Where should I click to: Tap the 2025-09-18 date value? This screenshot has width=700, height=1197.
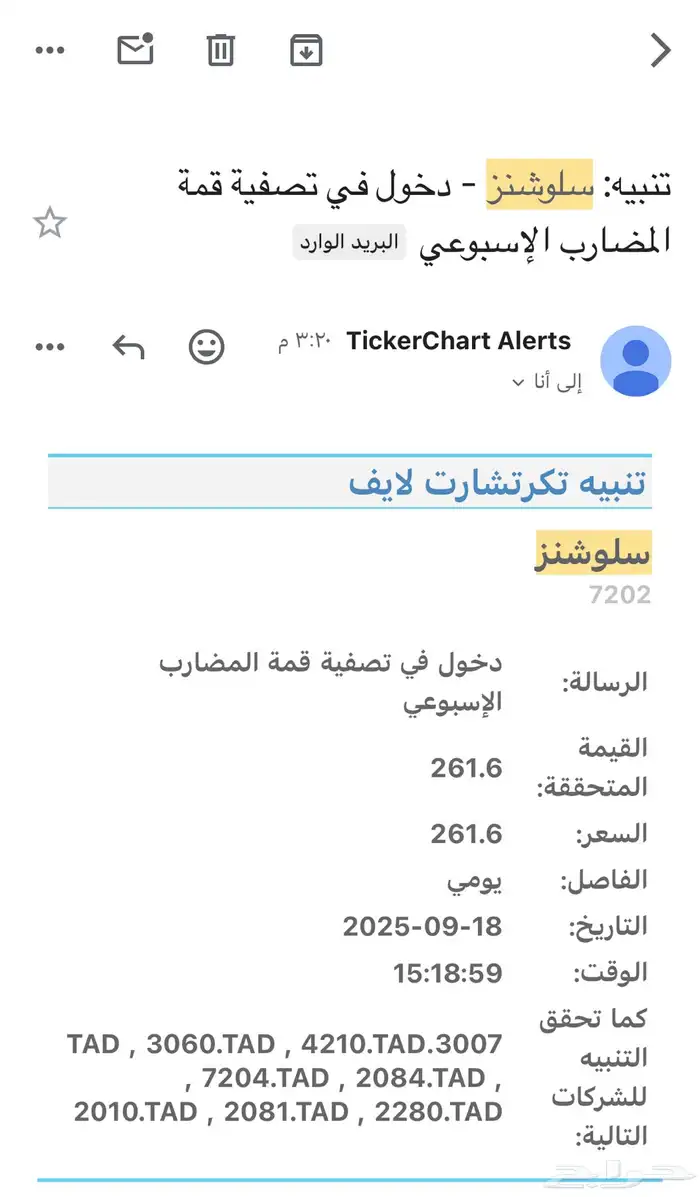422,926
